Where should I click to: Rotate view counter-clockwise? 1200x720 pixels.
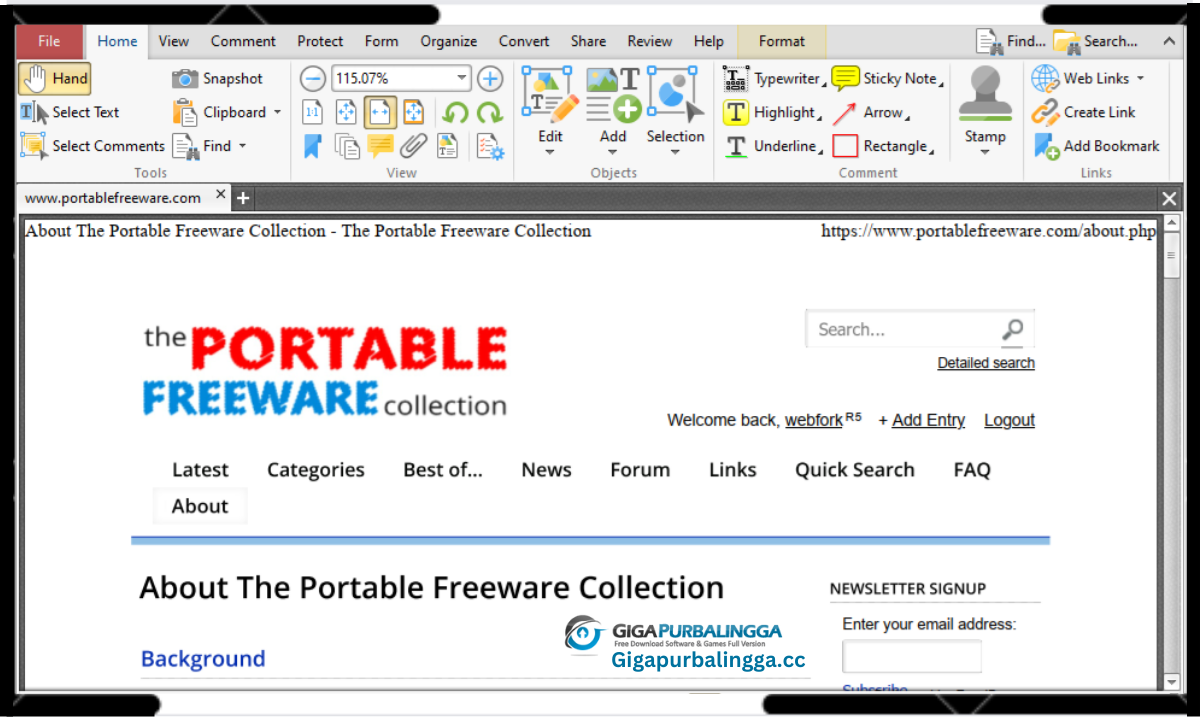pyautogui.click(x=456, y=112)
